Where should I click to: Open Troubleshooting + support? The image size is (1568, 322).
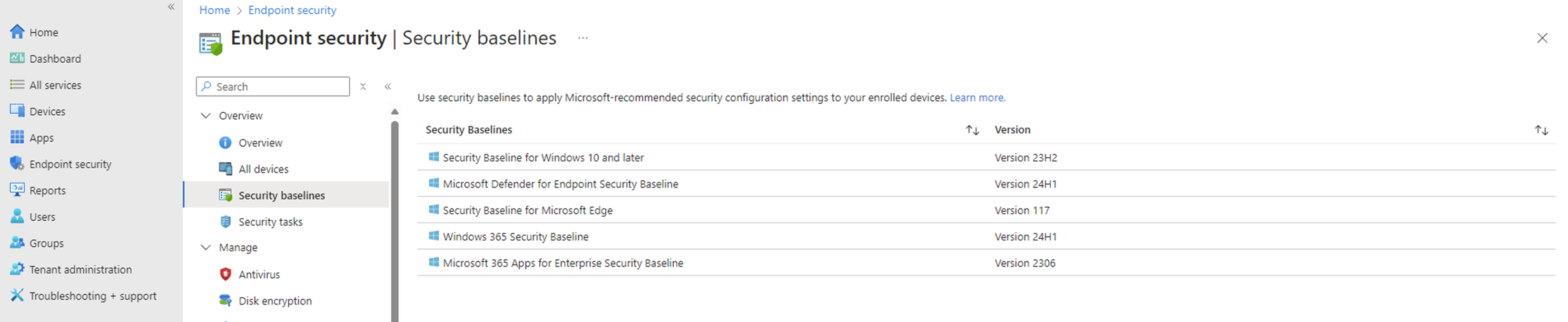coord(92,295)
